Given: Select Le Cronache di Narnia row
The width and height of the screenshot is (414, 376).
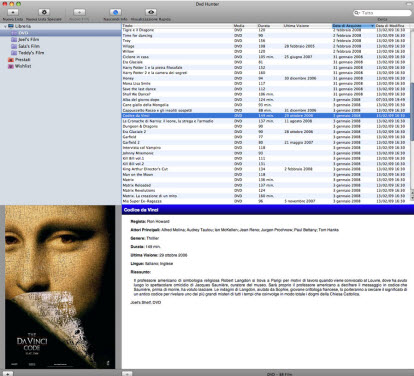Looking at the screenshot, I should point(266,121).
